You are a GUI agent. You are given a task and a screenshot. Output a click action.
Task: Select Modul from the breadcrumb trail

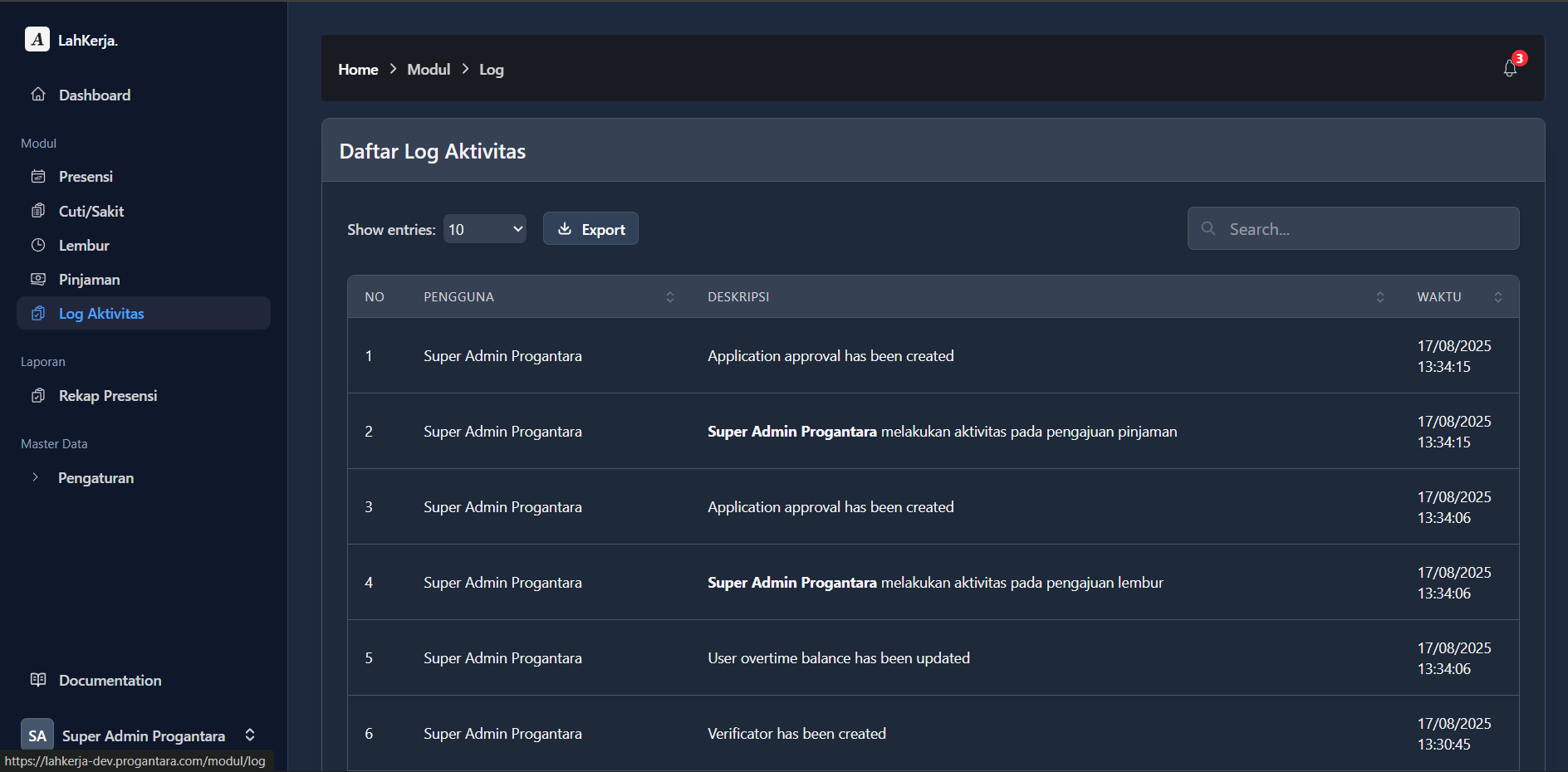429,69
